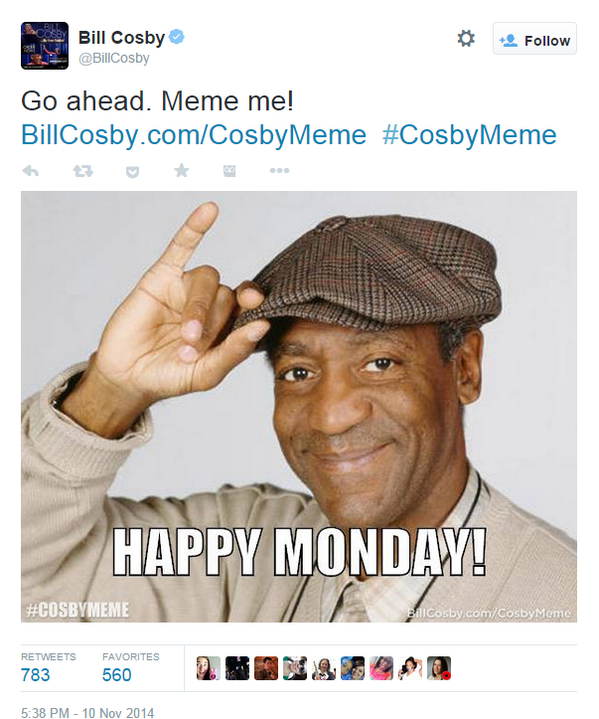599x719 pixels.
Task: Expand the Happy Monday meme image
Action: (299, 406)
